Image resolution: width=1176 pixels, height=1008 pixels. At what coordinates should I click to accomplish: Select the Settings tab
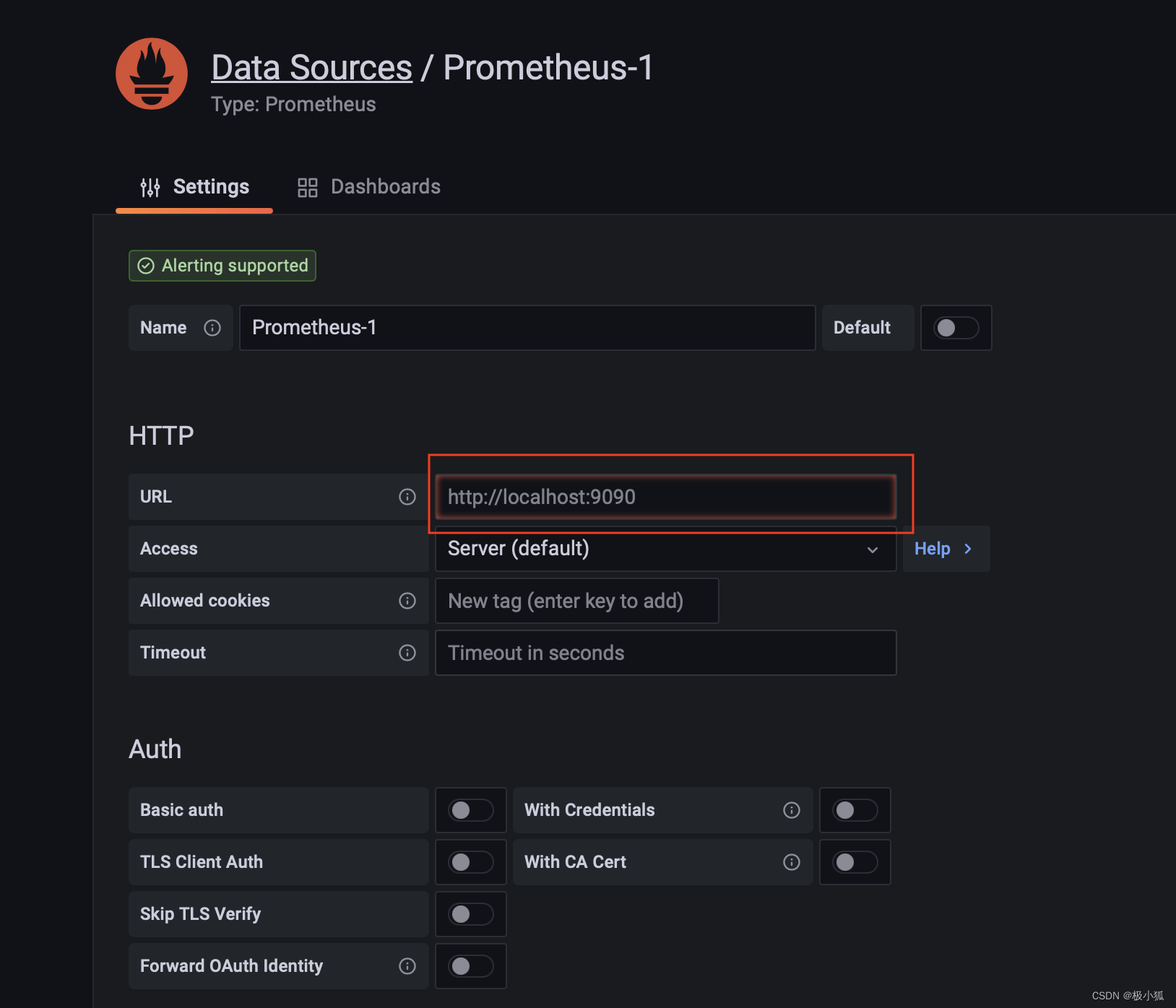pyautogui.click(x=210, y=186)
